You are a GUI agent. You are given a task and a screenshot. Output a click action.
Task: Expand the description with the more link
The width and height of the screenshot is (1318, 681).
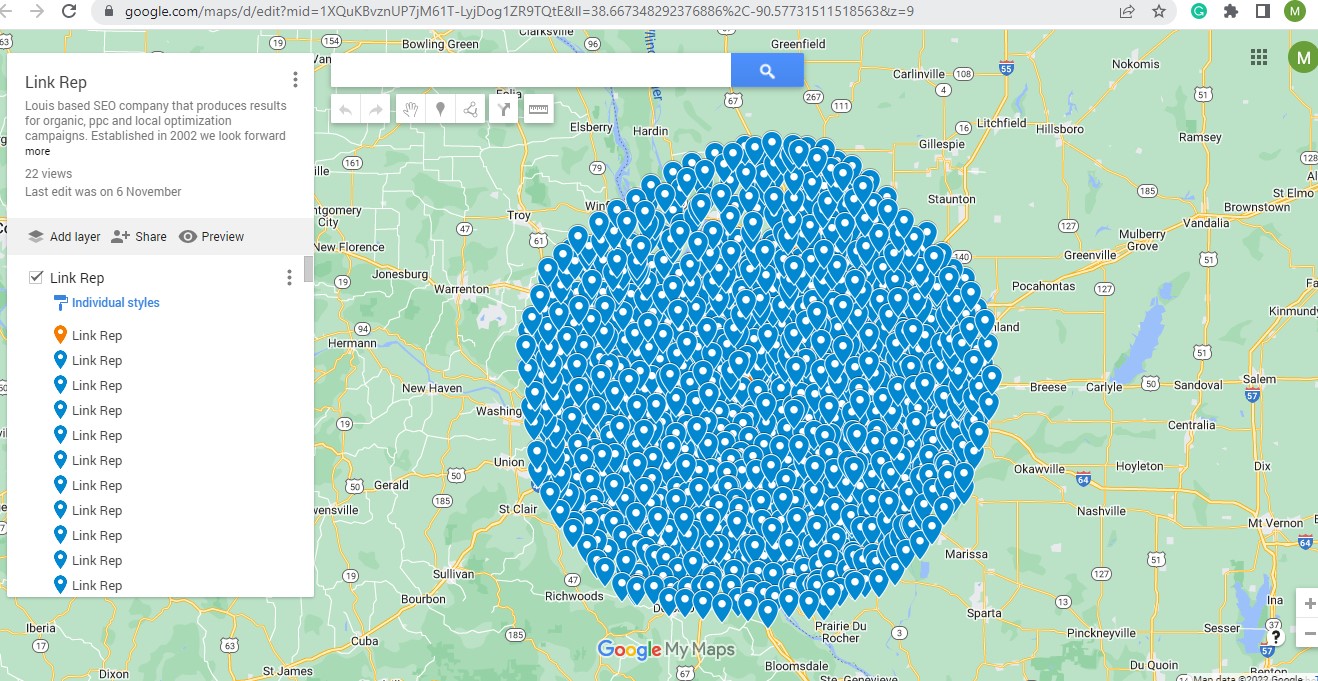(x=37, y=151)
